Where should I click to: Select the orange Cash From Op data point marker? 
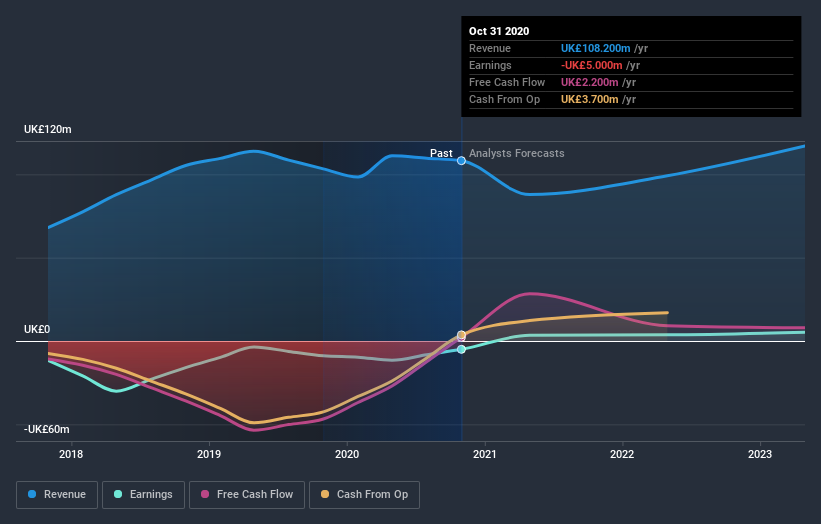point(461,335)
